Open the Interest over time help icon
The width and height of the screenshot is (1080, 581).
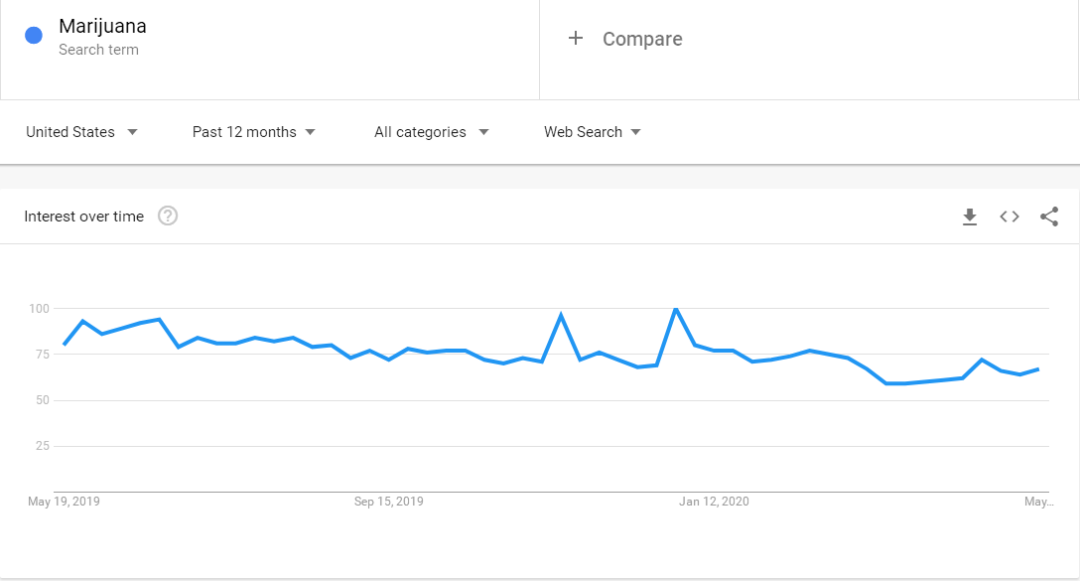(168, 216)
